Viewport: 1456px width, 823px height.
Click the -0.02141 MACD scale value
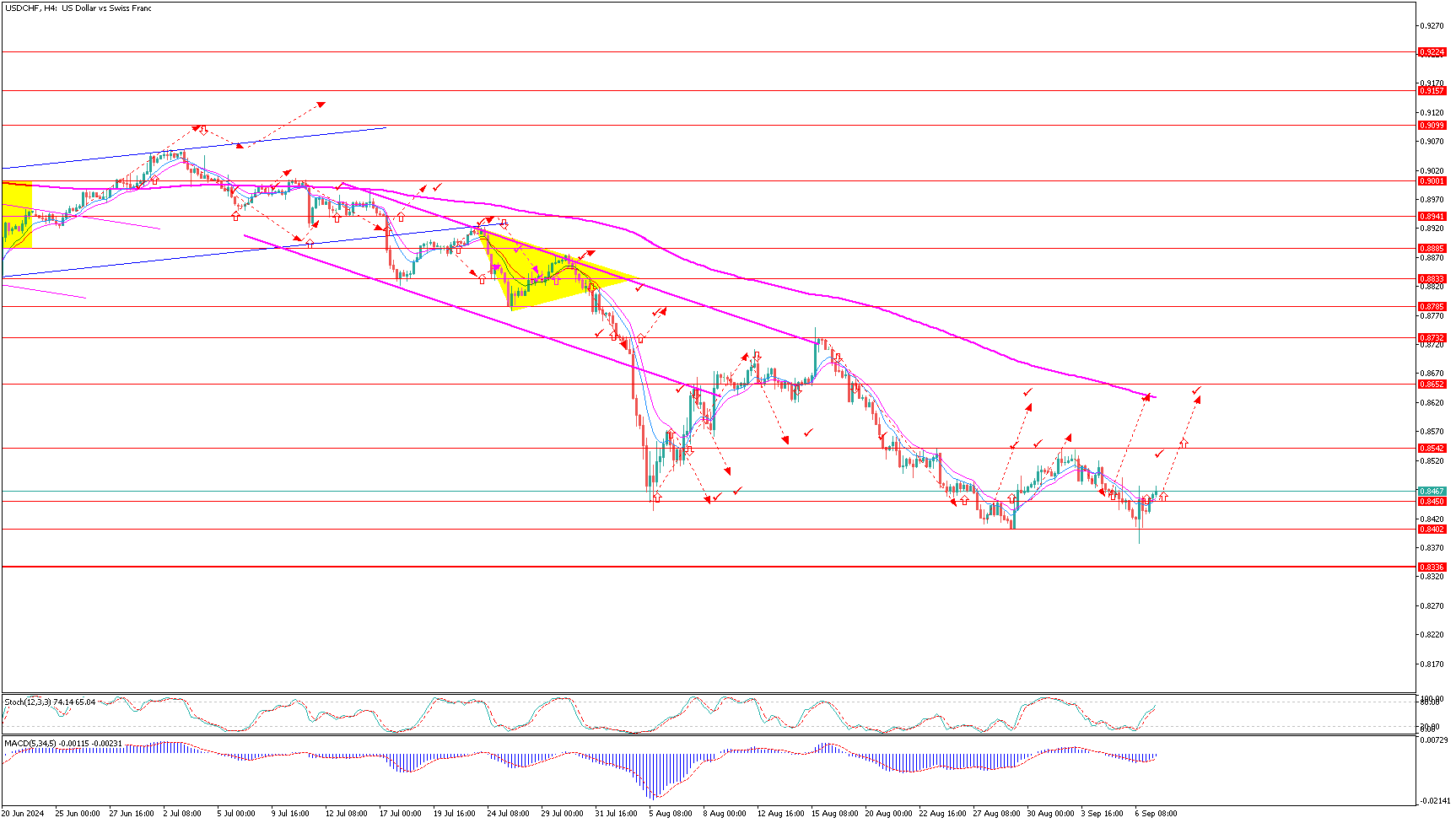(x=1433, y=801)
